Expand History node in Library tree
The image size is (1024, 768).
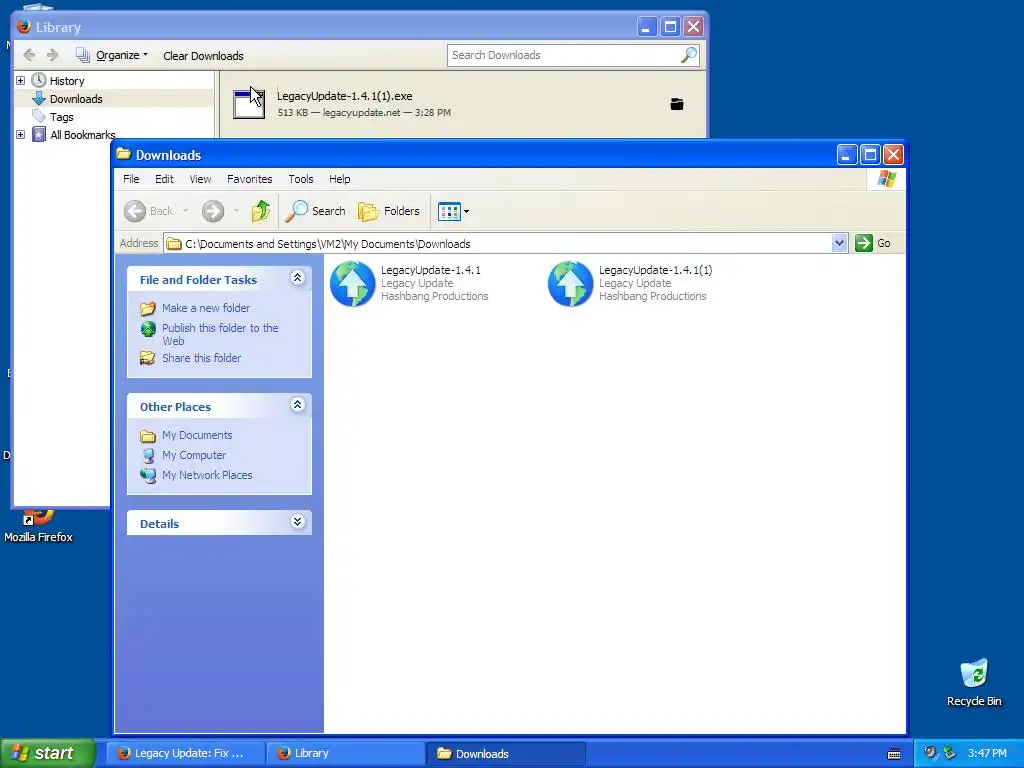20,80
